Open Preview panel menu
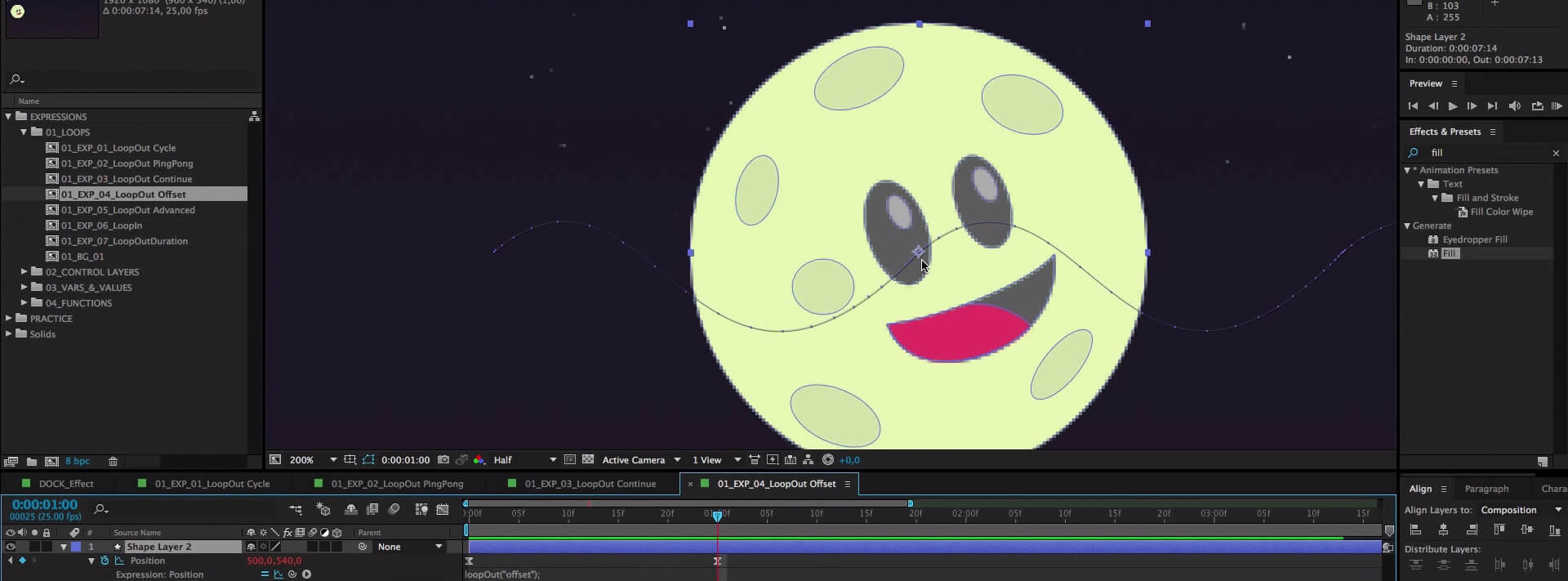 tap(1454, 83)
